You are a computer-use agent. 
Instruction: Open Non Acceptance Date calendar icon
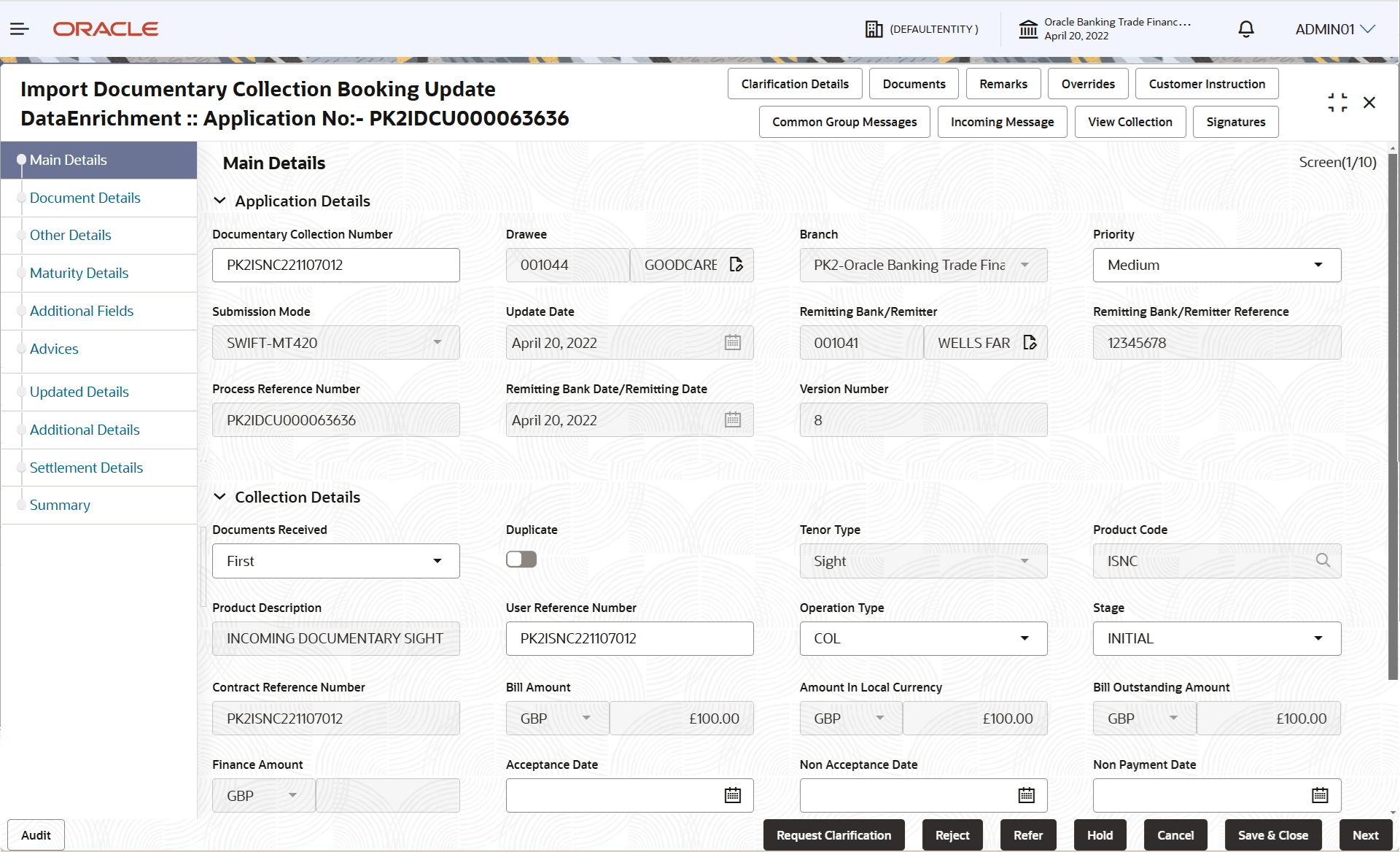click(x=1026, y=796)
